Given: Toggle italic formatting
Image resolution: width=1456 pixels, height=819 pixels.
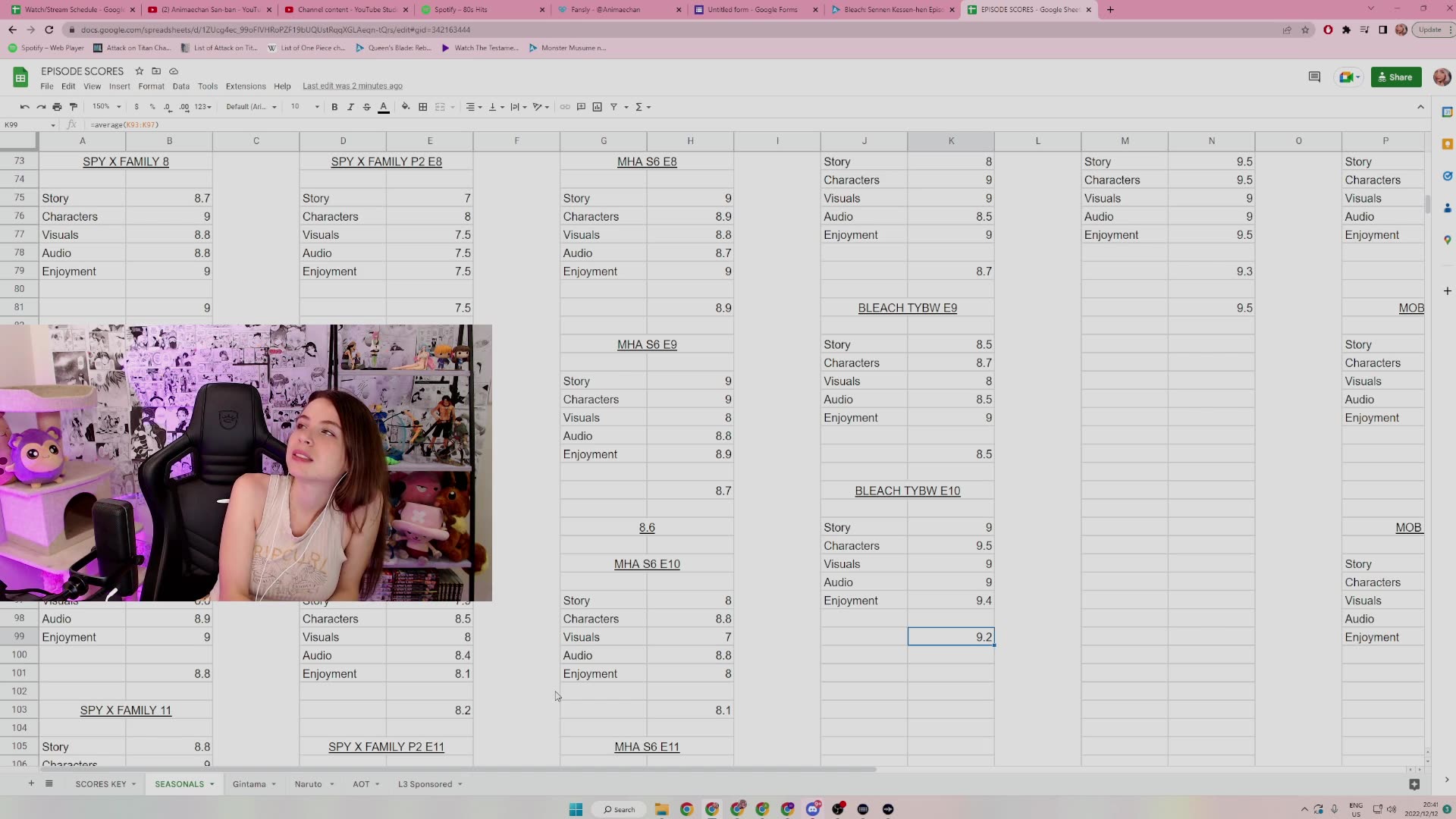Looking at the screenshot, I should point(350,107).
